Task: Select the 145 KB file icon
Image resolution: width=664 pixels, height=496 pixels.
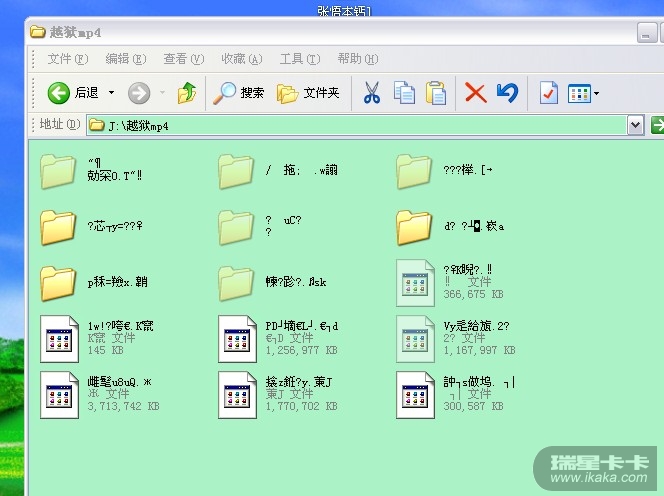Action: tap(59, 339)
